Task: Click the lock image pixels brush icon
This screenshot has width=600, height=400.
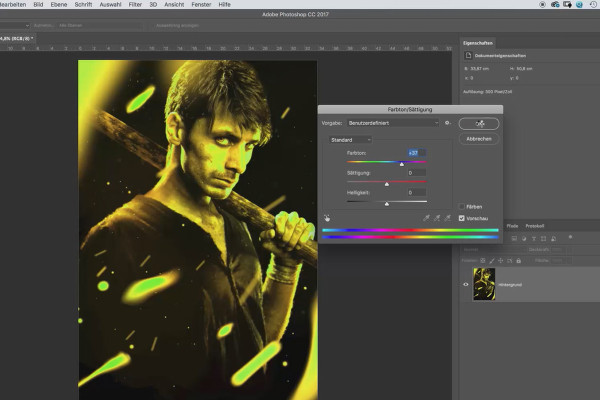Action: (492, 261)
